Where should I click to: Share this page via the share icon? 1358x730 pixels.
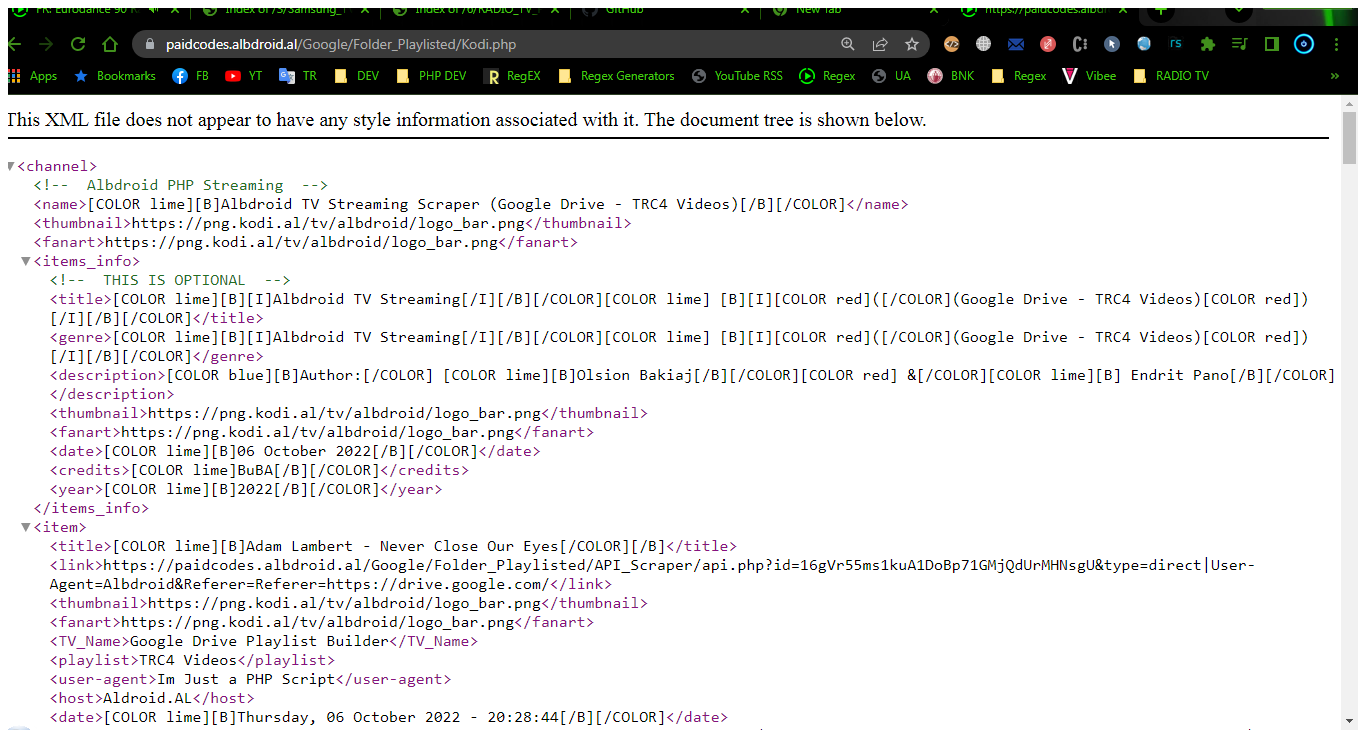pyautogui.click(x=880, y=44)
